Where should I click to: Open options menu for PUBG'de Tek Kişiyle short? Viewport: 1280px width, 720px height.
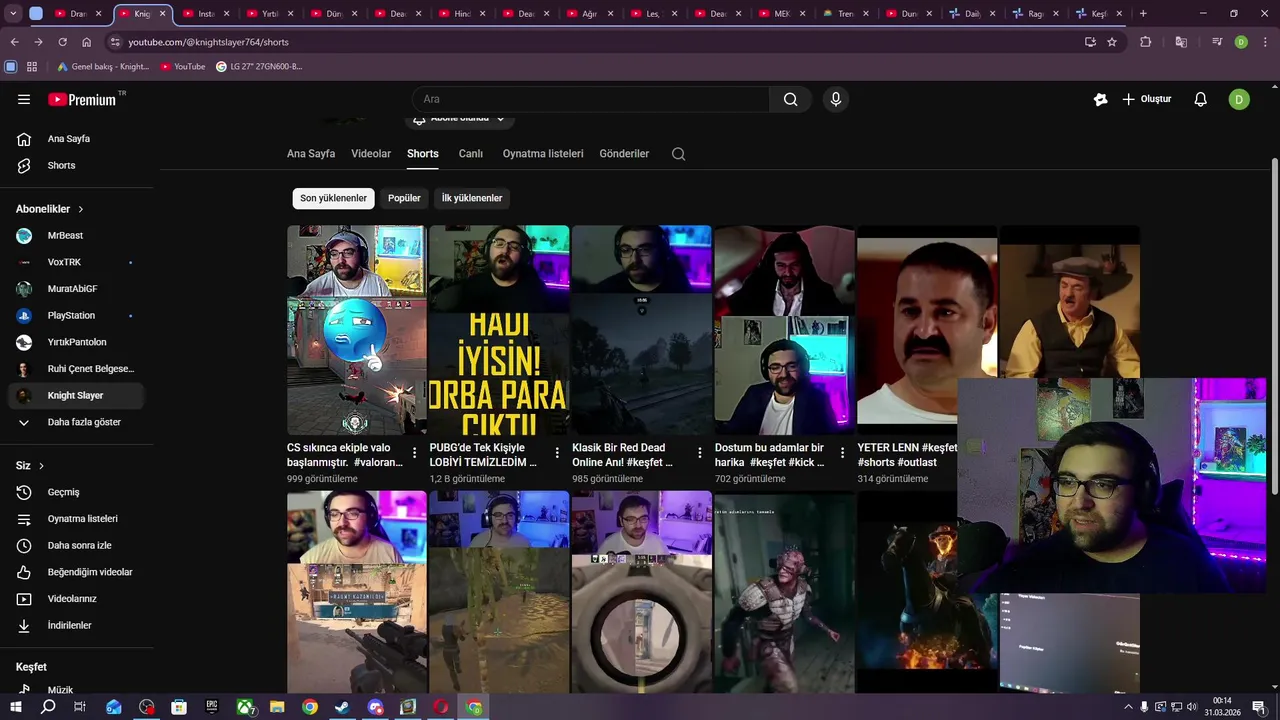557,453
